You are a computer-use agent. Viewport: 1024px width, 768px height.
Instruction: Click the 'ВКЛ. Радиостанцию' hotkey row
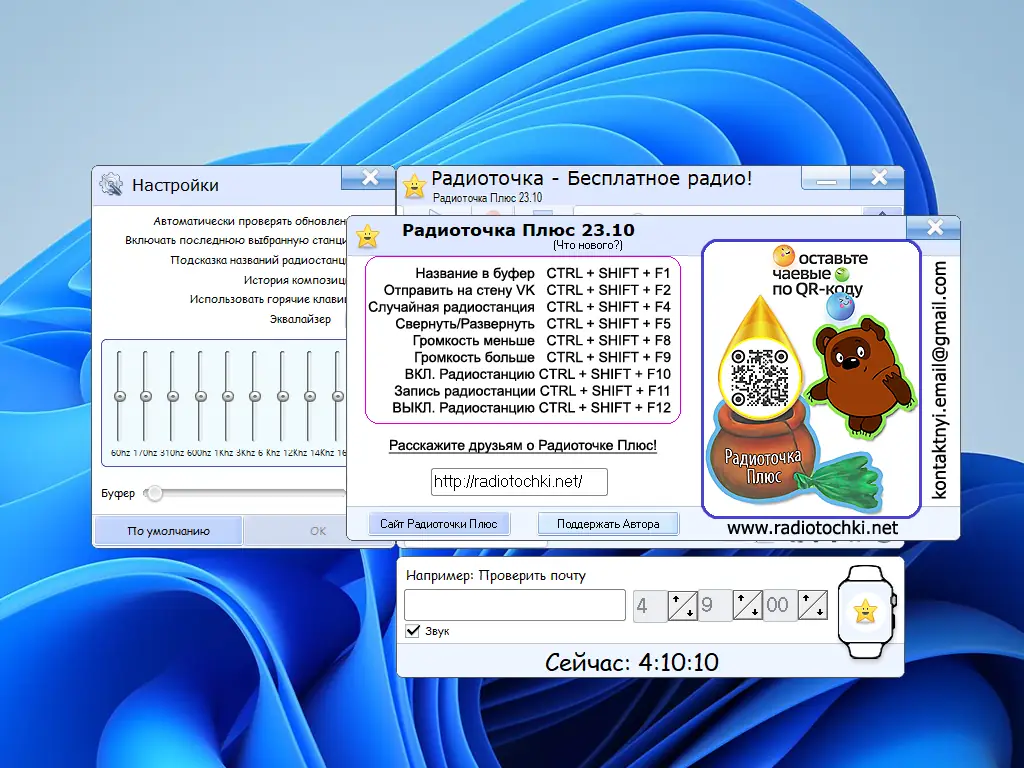(537, 374)
